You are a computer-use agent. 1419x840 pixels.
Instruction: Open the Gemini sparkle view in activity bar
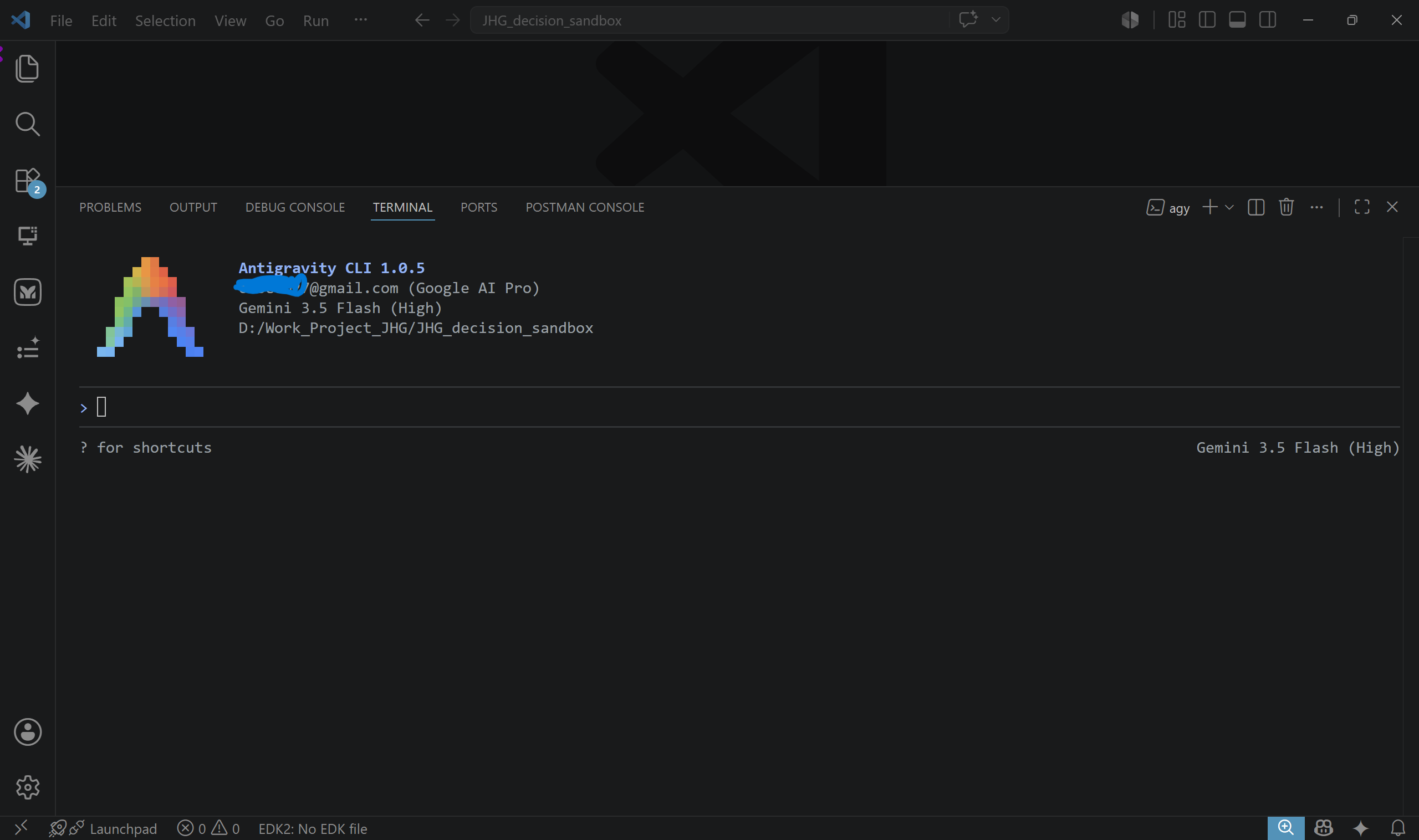27,403
